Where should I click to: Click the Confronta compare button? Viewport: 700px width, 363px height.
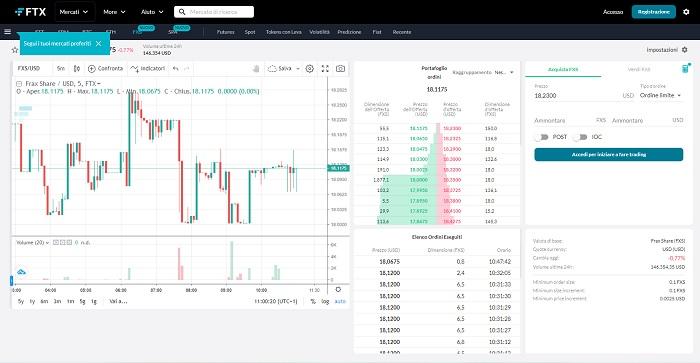105,68
